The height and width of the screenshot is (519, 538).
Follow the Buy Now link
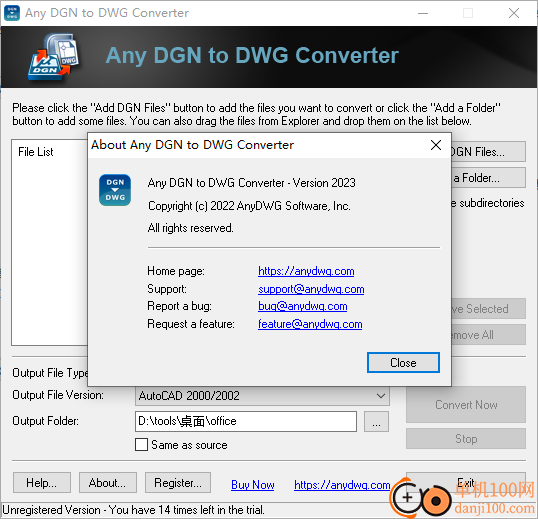[x=253, y=485]
